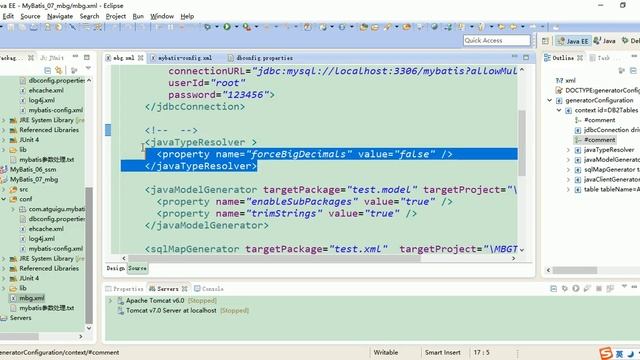Click the Start the server icon
640x360 pixels.
[x=576, y=288]
